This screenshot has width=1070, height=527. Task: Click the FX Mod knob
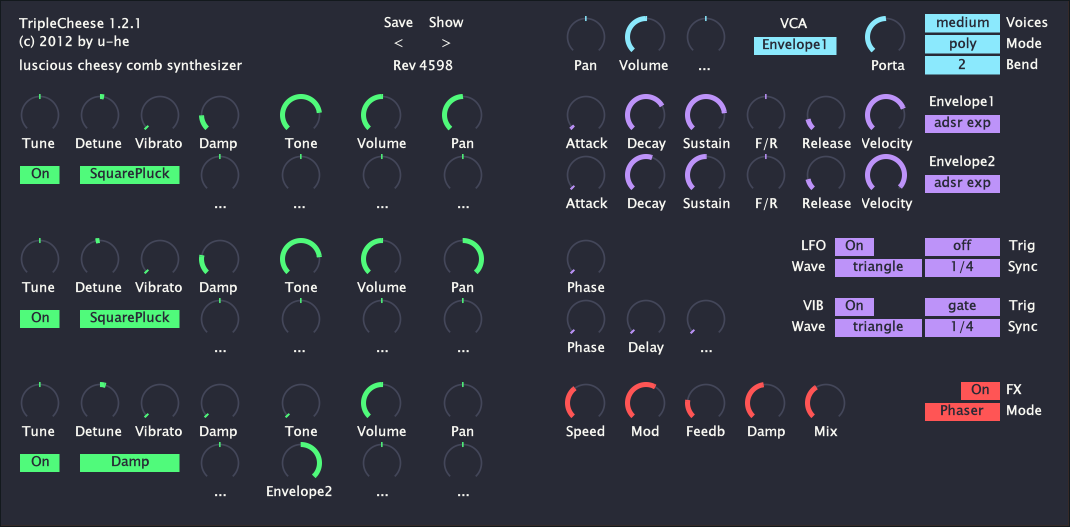pyautogui.click(x=645, y=402)
